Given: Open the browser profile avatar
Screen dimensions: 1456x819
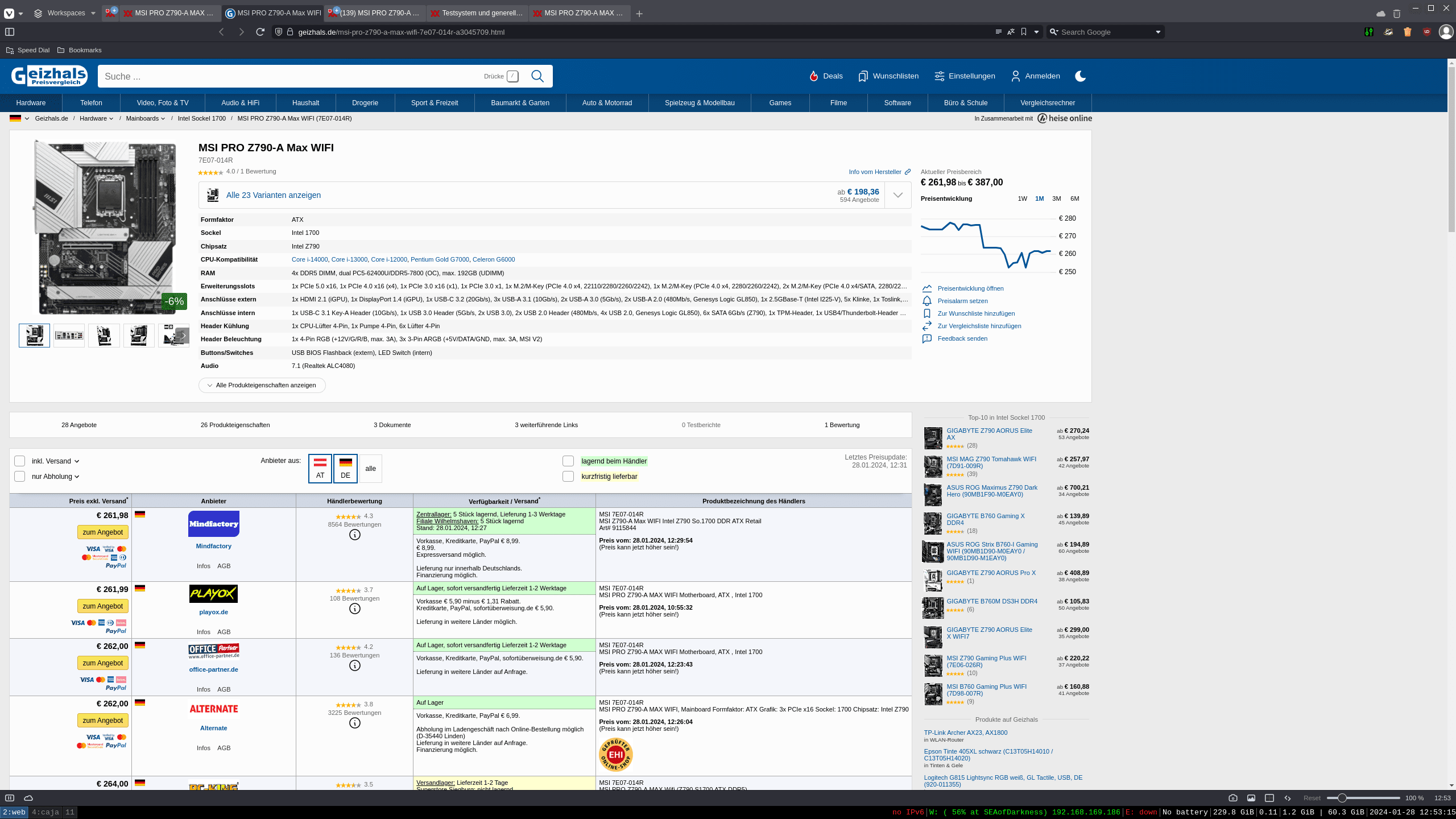Looking at the screenshot, I should pyautogui.click(x=1446, y=32).
